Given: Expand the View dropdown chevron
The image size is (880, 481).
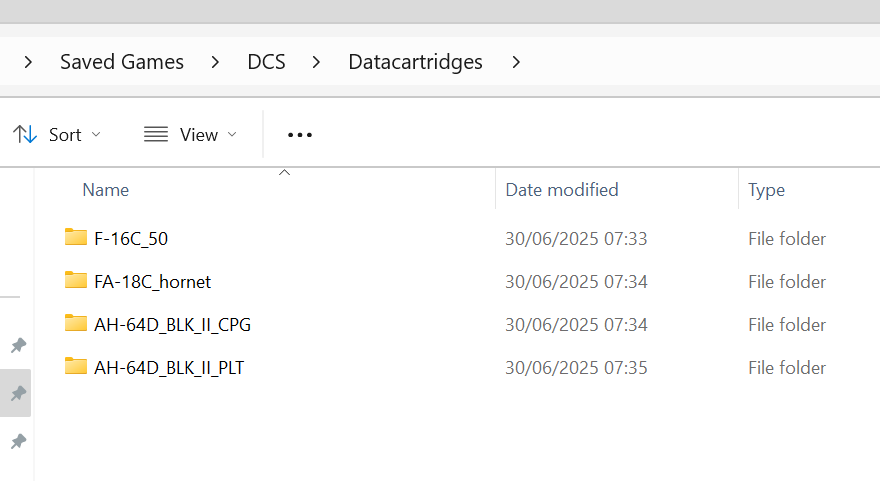Looking at the screenshot, I should (x=232, y=135).
